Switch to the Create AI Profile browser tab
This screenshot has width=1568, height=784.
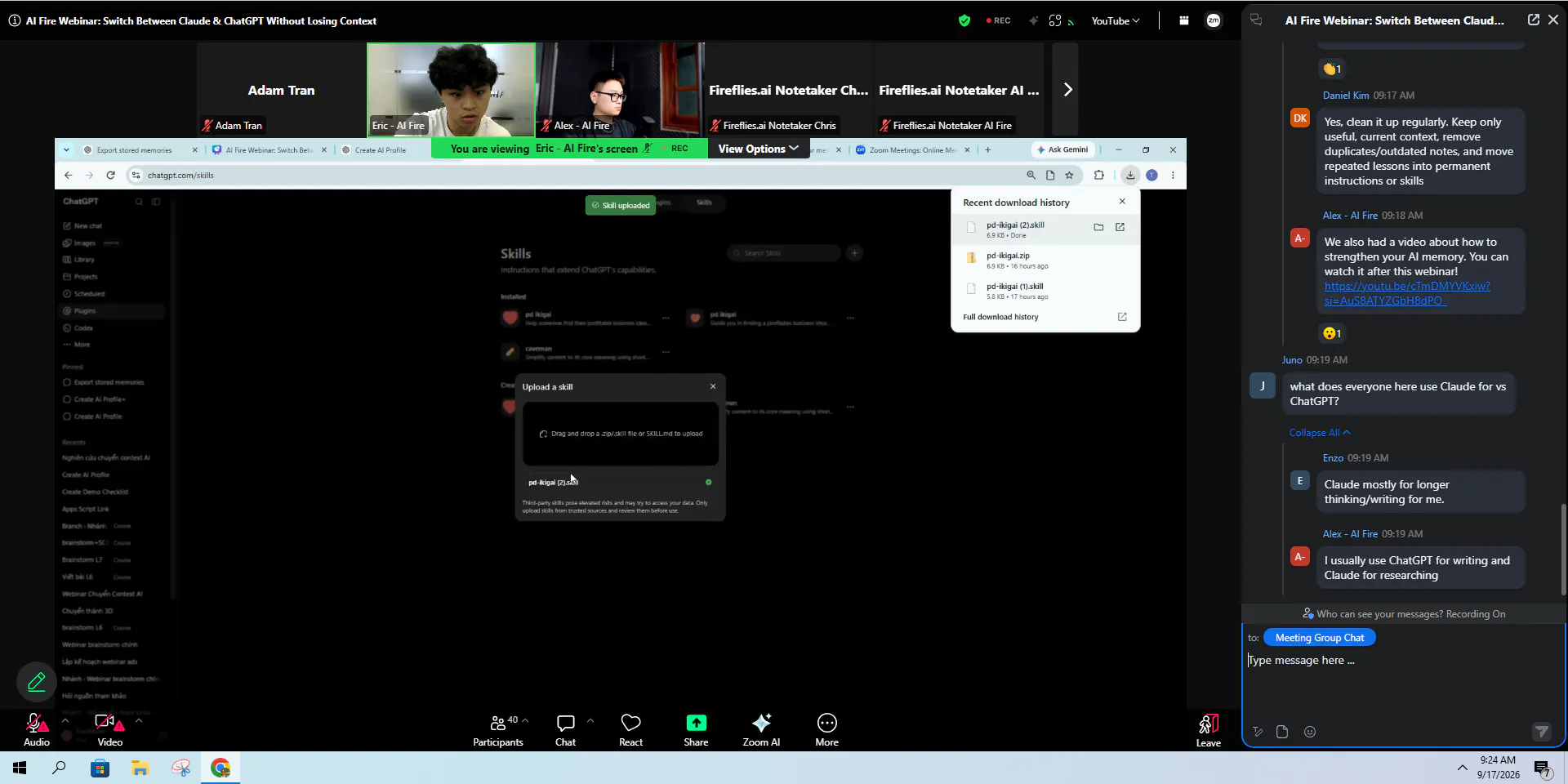coord(381,150)
